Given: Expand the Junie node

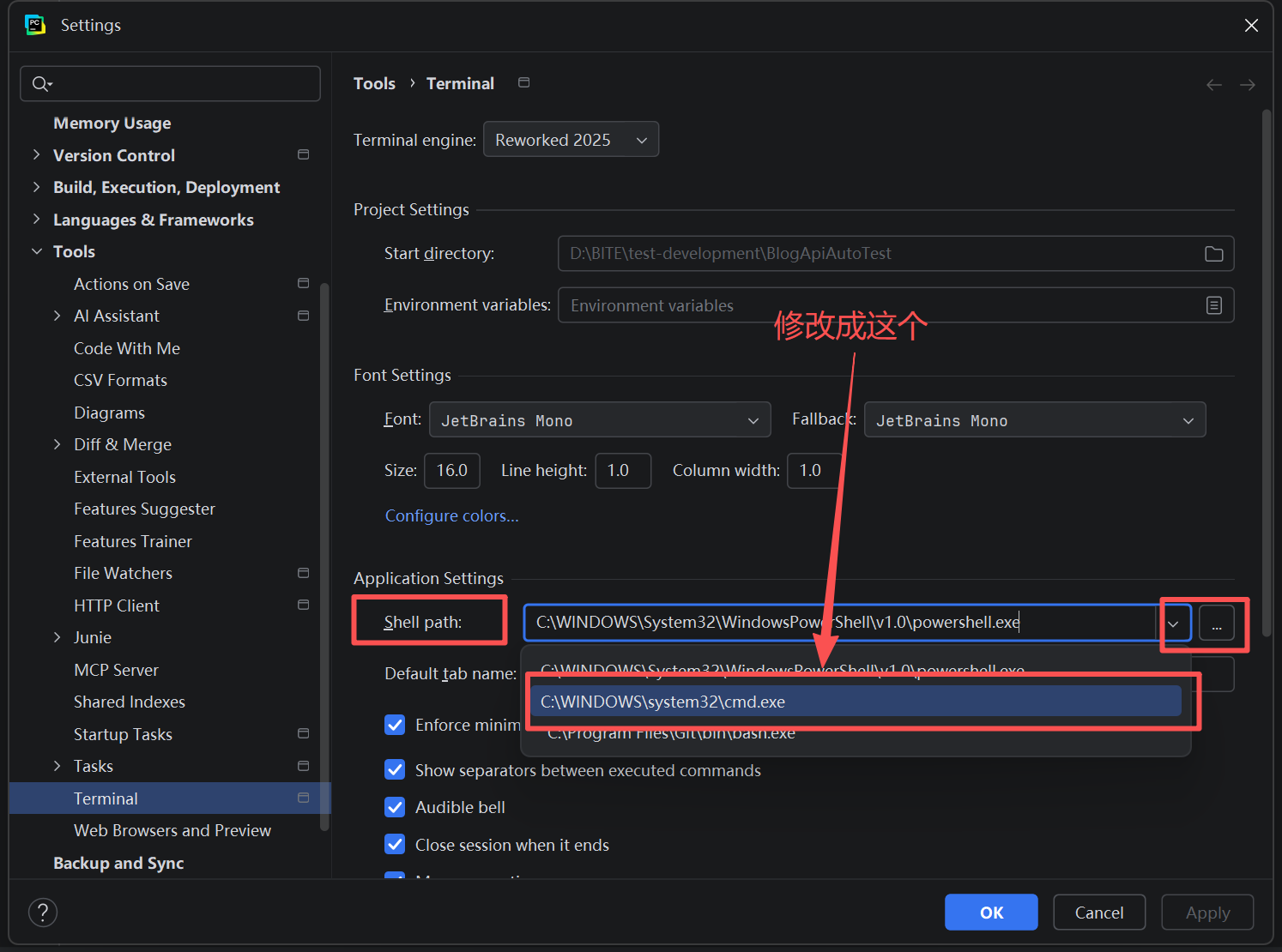Looking at the screenshot, I should coord(57,637).
